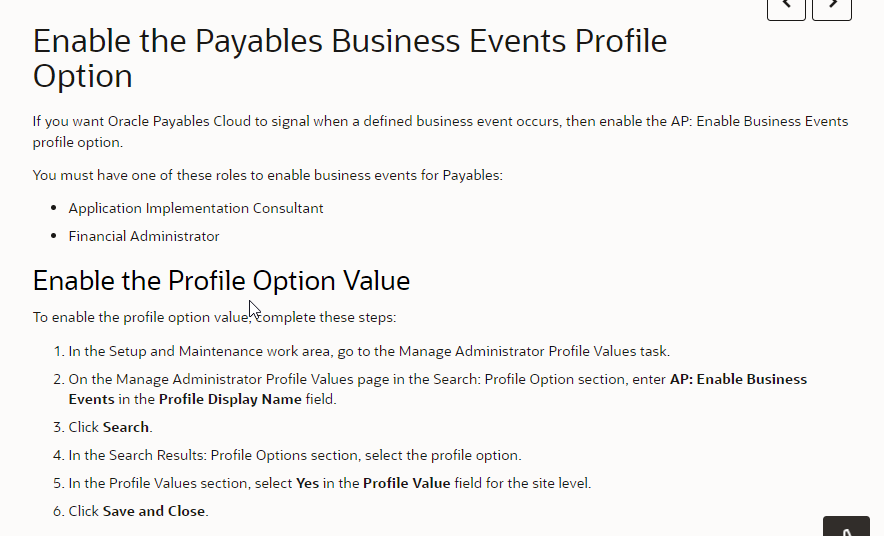This screenshot has height=536, width=884.
Task: Go to the next topic arrow
Action: coord(832,6)
